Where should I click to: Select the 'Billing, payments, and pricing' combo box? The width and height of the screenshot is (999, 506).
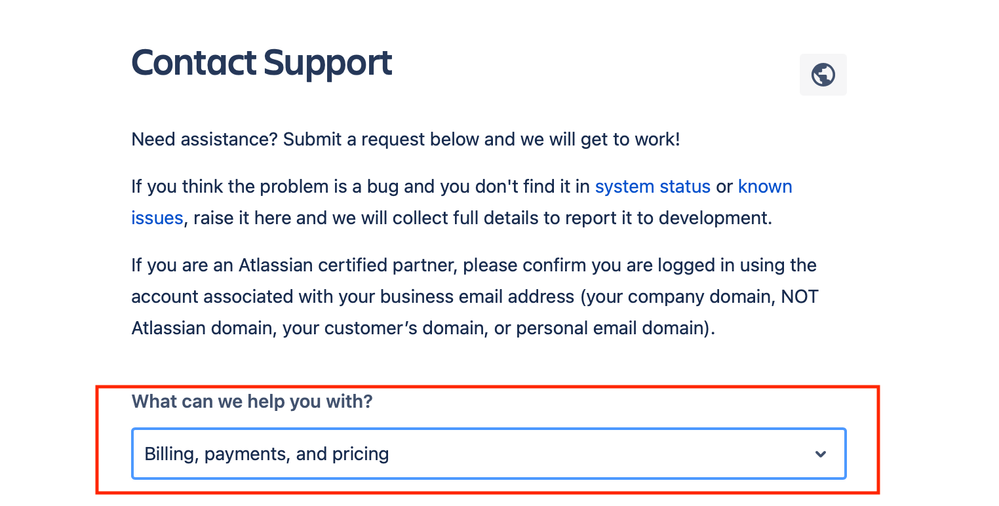coord(489,454)
